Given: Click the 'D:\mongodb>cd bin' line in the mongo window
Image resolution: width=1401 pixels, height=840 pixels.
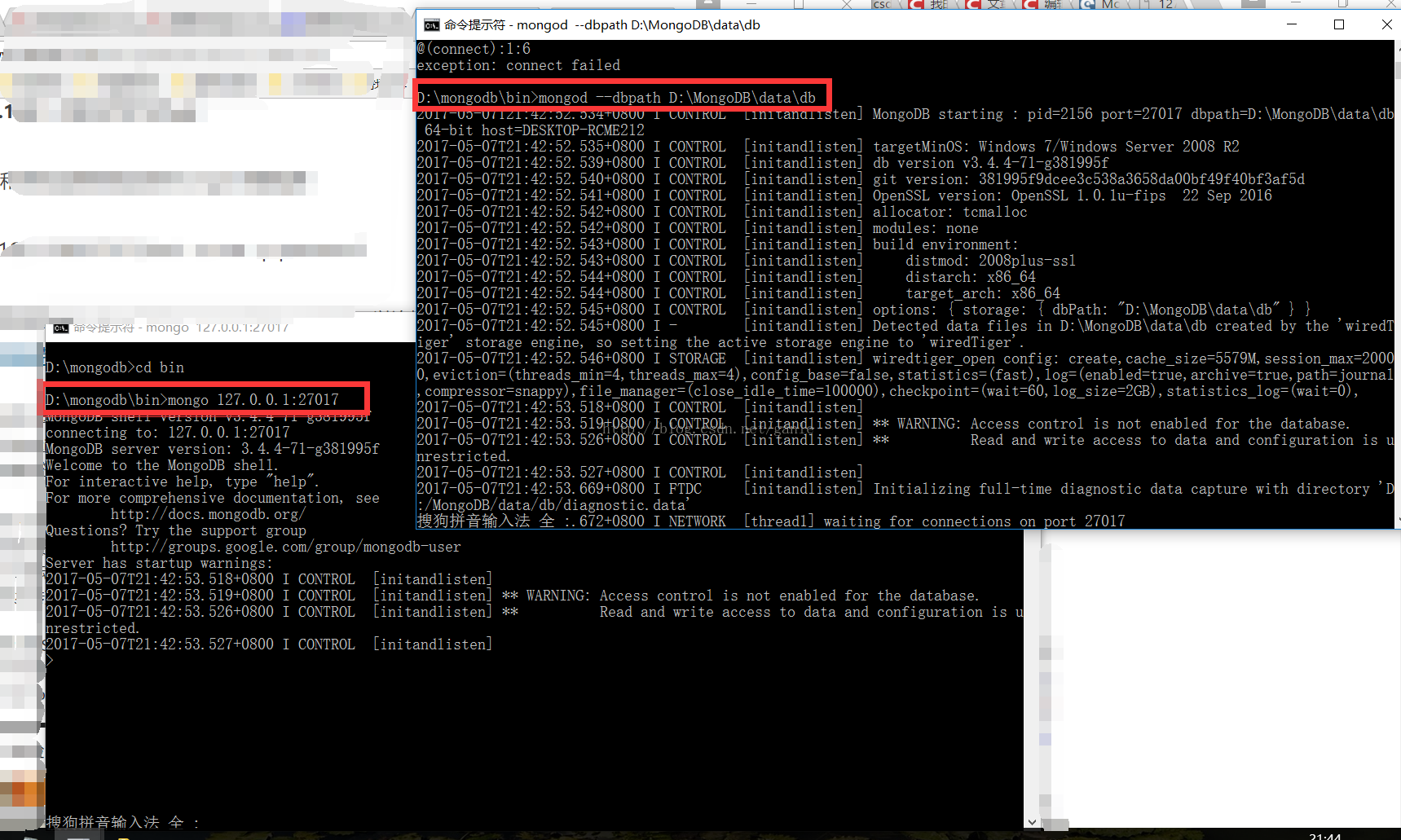Looking at the screenshot, I should pos(115,367).
